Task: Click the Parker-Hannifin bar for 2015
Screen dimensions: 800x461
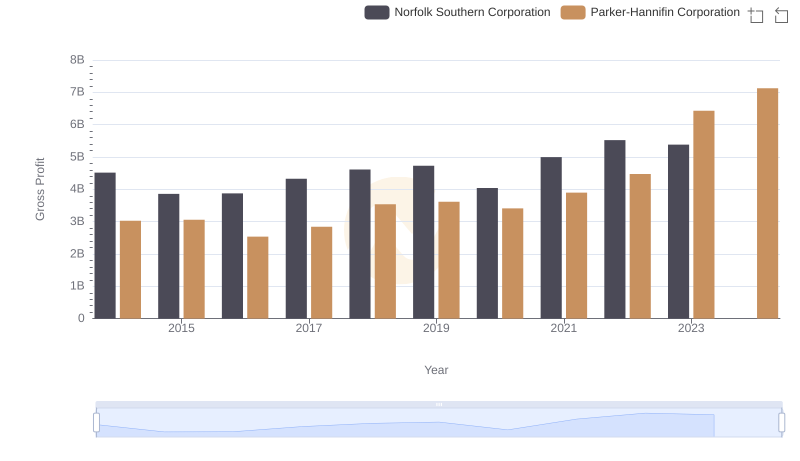Action: click(x=194, y=269)
